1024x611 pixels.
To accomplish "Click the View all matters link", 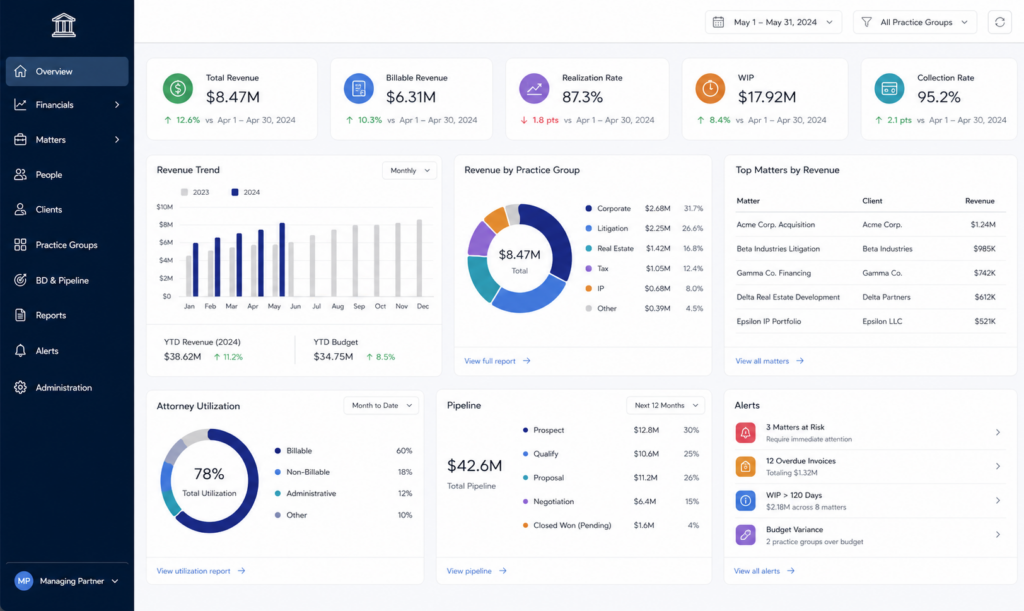I will pyautogui.click(x=769, y=361).
